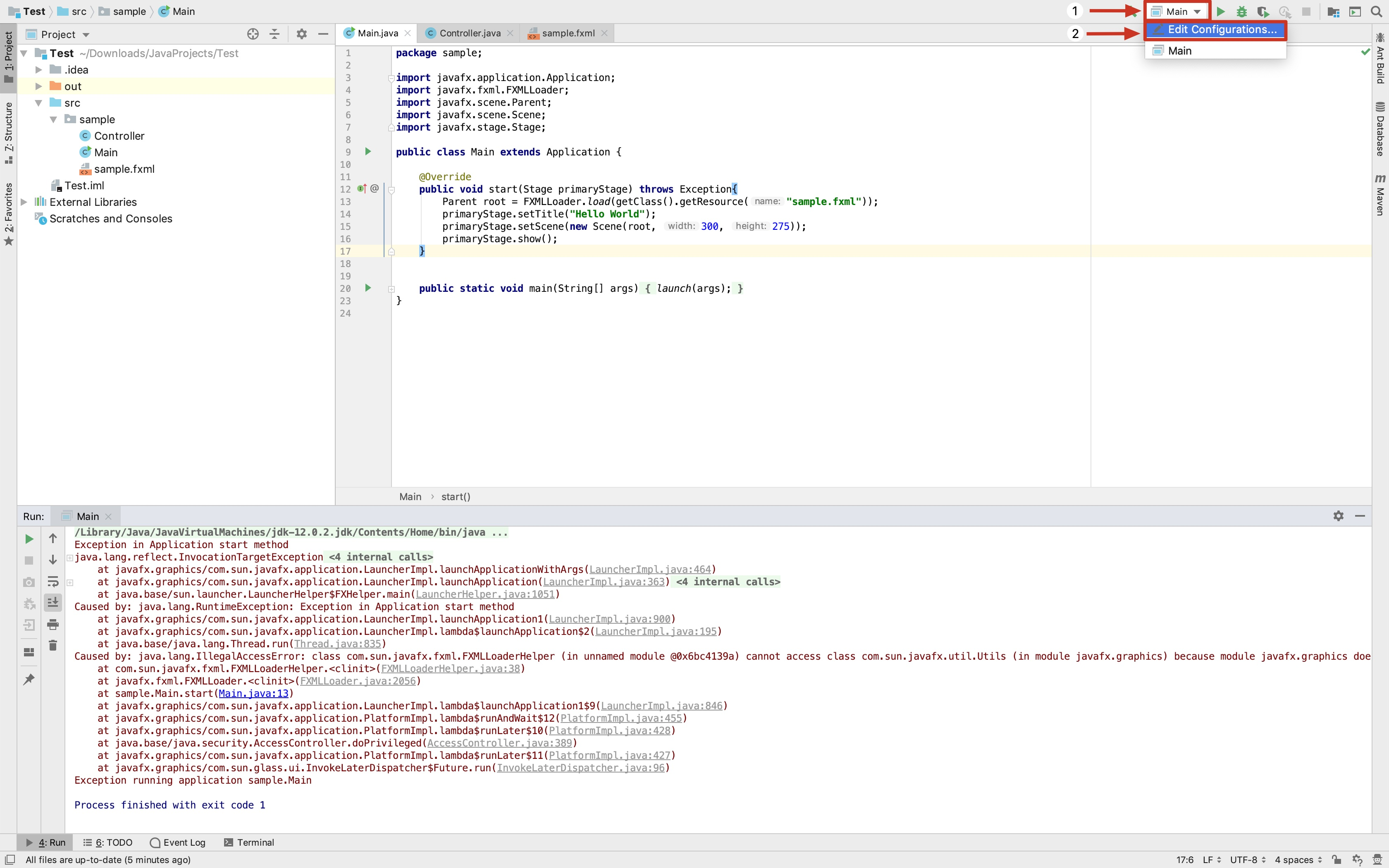
Task: Print console output using the printer icon
Action: pos(53,625)
